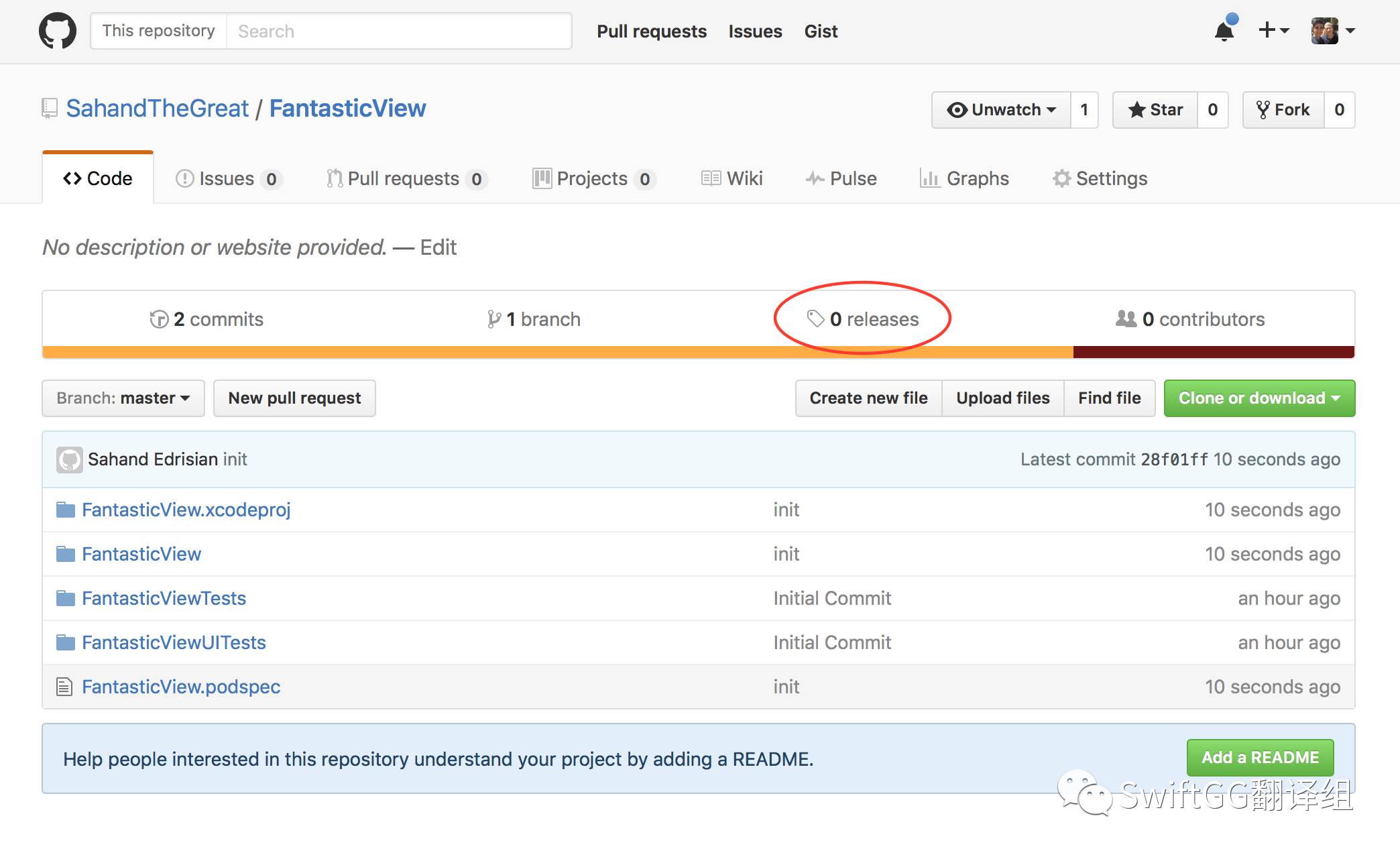
Task: Open the FantasticView.xcodeproj folder
Action: 186,510
